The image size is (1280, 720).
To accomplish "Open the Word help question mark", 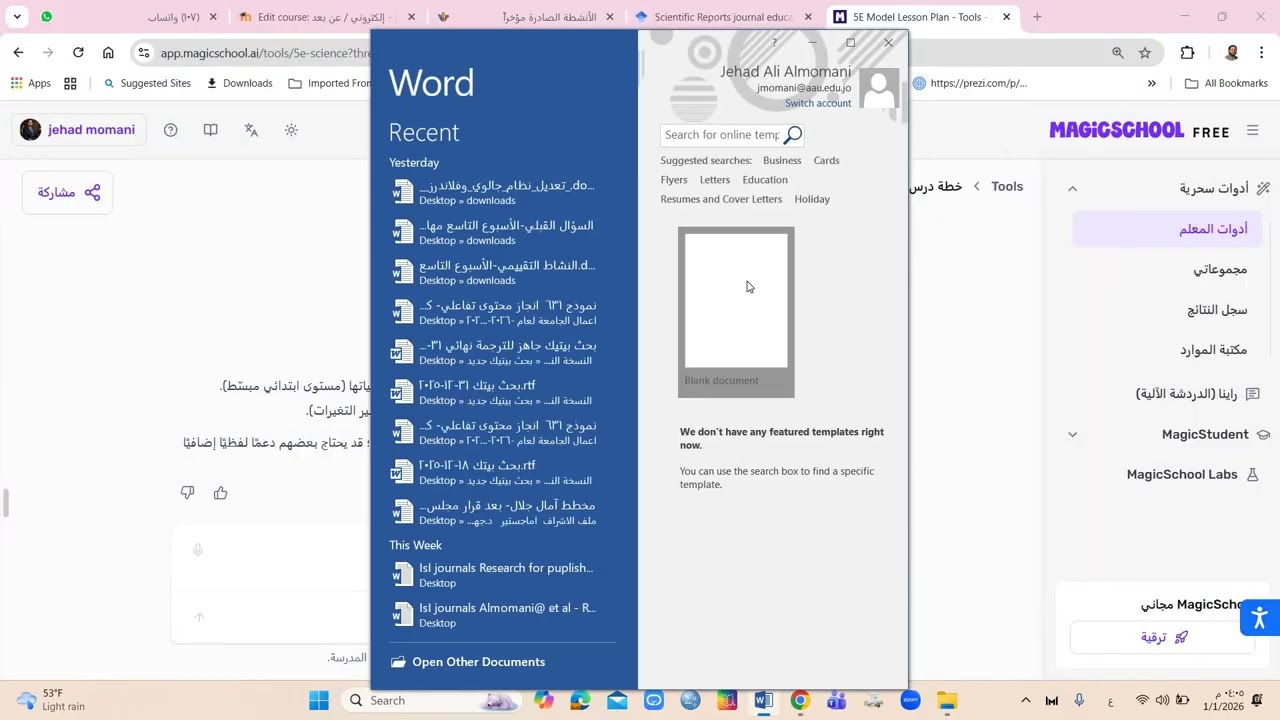I will pos(774,43).
